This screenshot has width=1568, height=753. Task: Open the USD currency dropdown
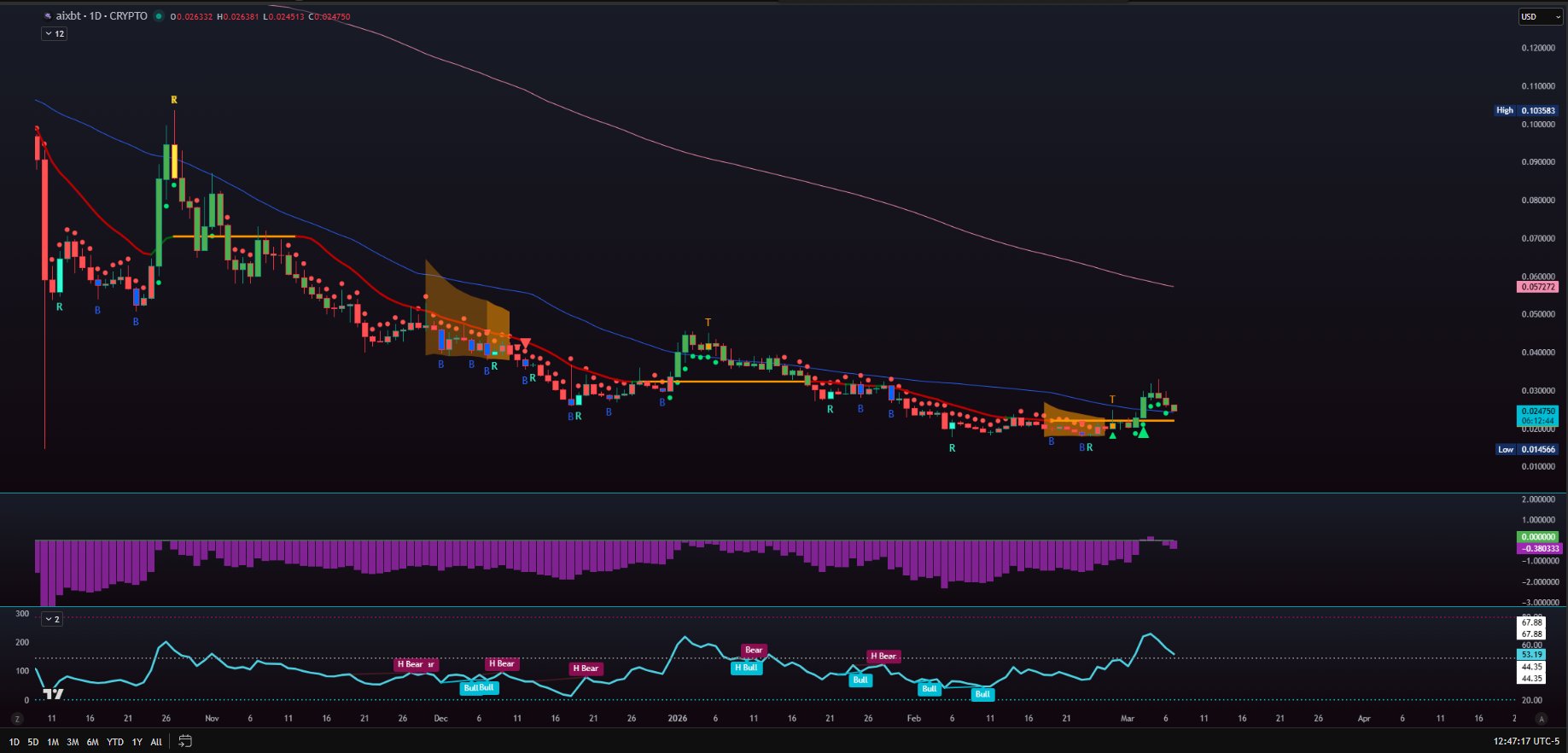1539,16
